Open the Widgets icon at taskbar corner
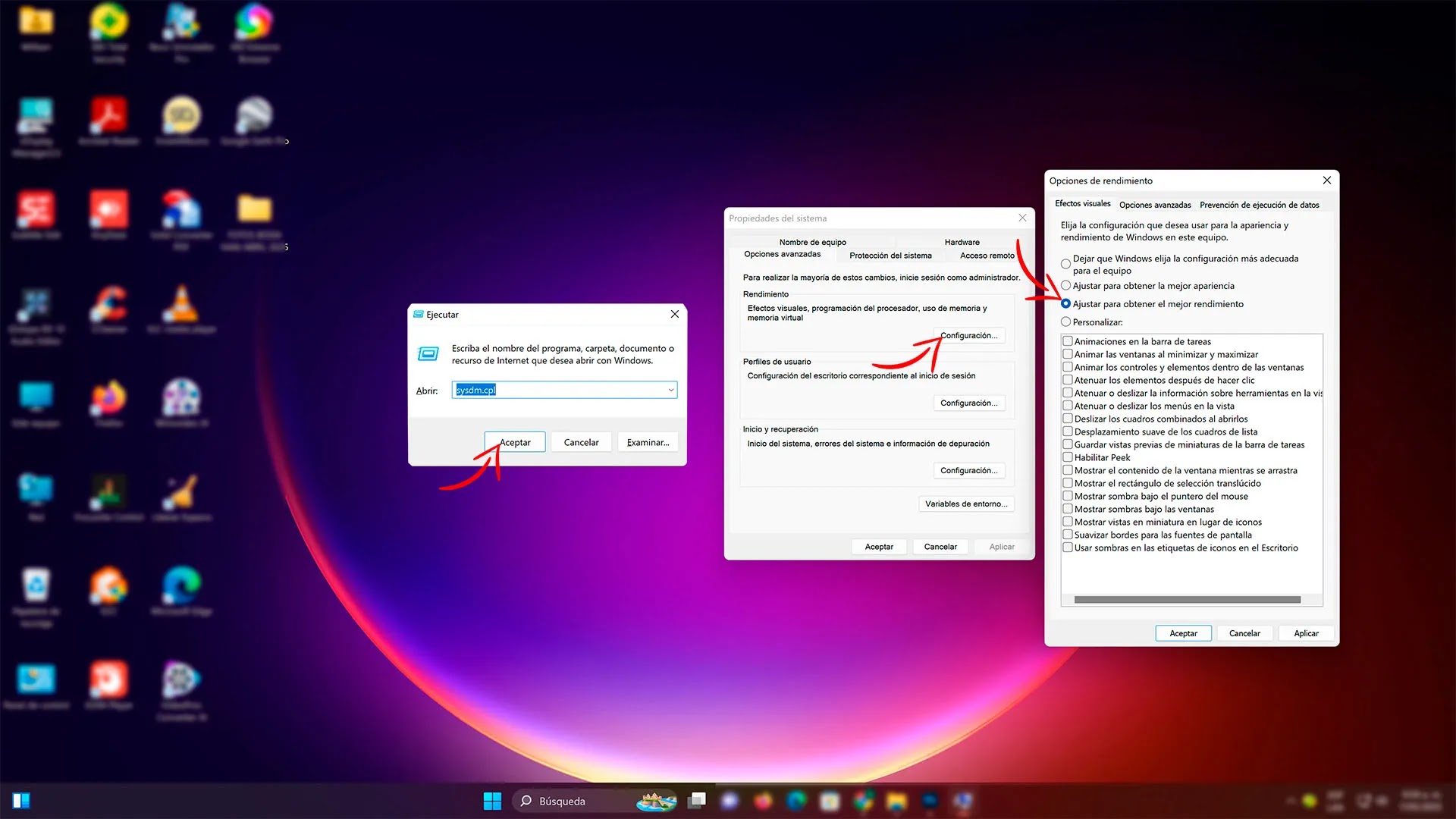This screenshot has width=1456, height=819. 21,801
